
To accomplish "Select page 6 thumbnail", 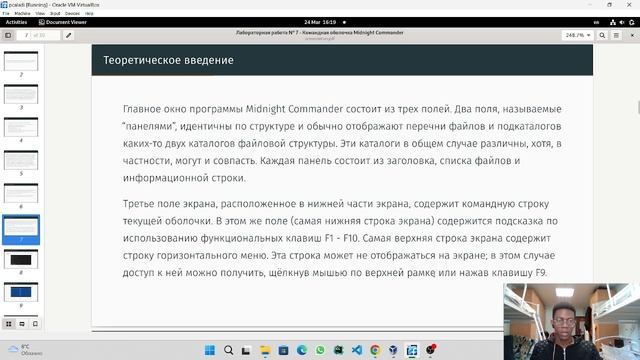I will [x=21, y=193].
